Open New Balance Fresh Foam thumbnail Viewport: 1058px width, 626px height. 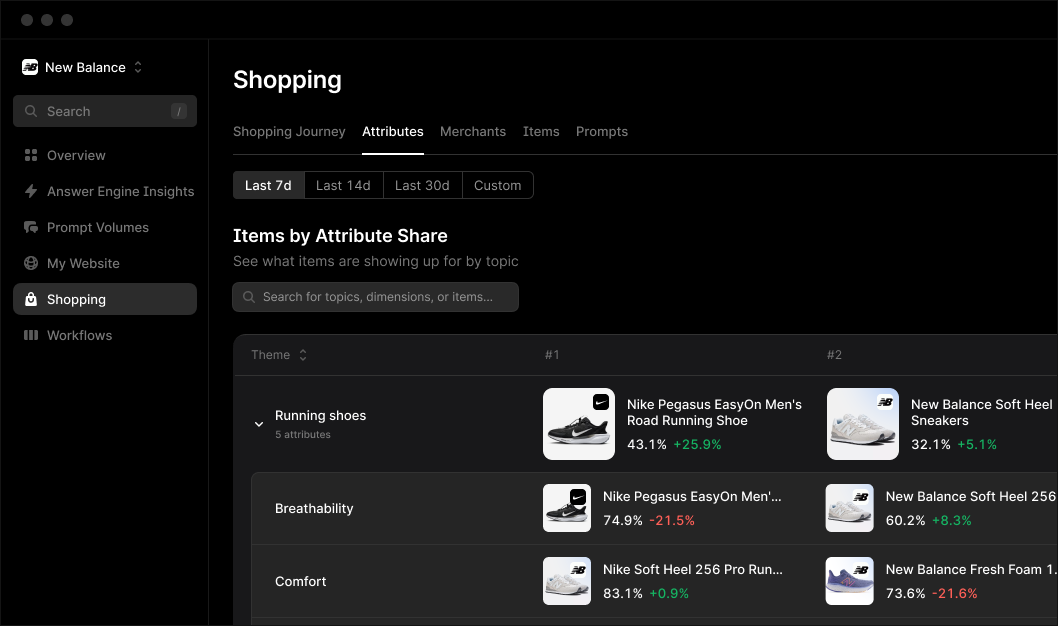(850, 581)
